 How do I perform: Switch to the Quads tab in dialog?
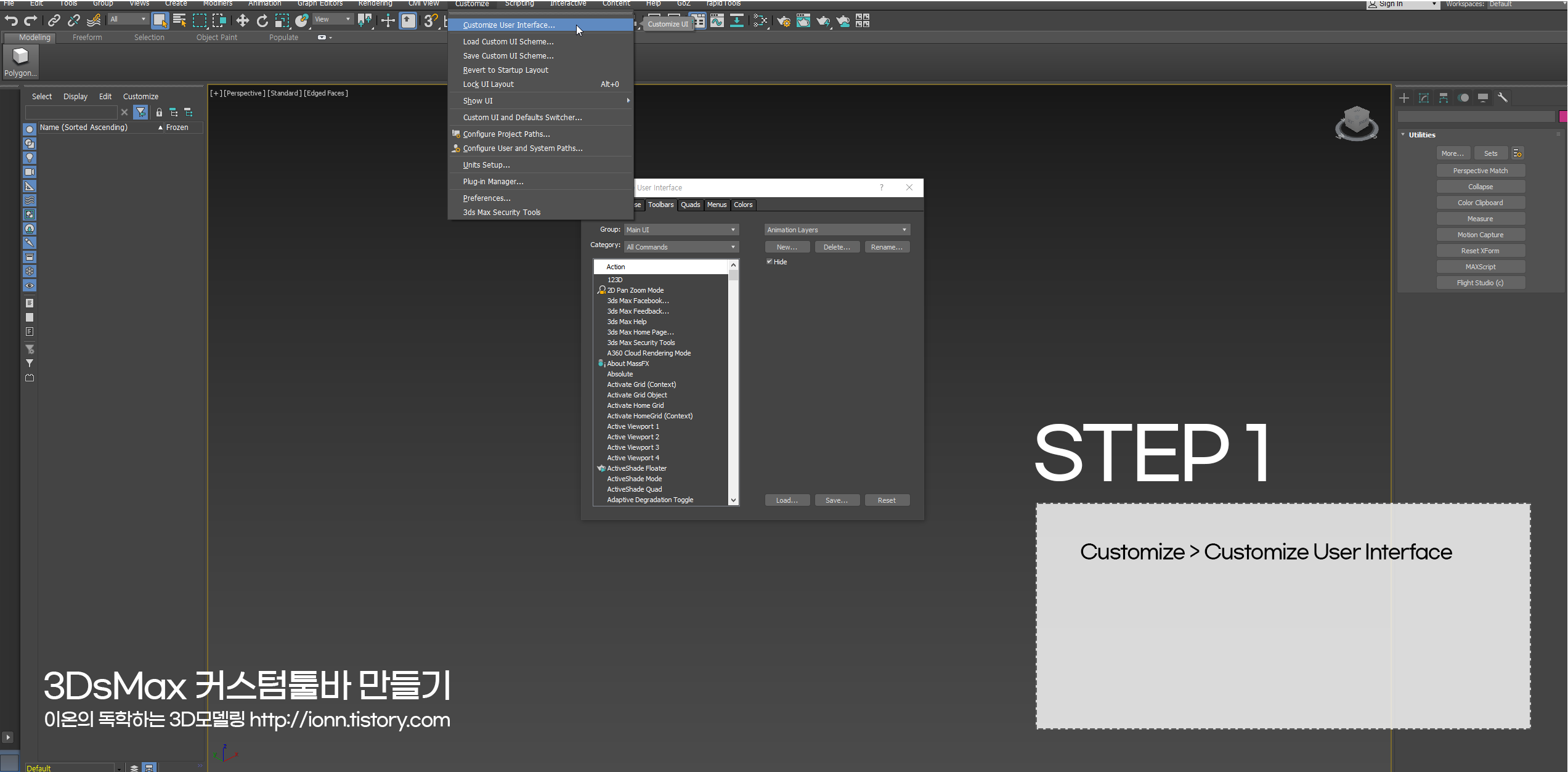[x=690, y=205]
